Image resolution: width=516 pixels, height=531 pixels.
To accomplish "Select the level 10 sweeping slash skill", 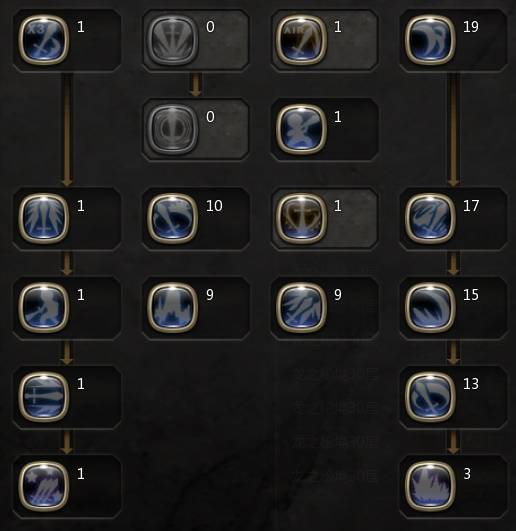I will coord(173,218).
